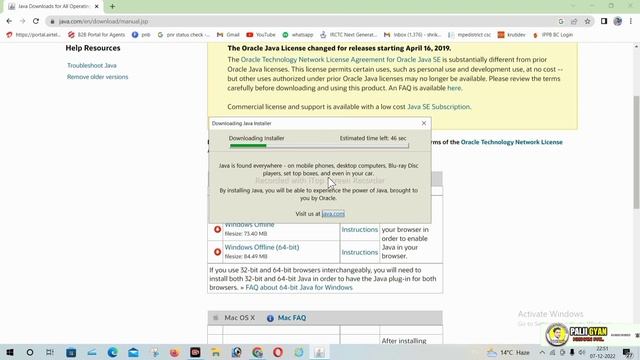Open the whatsapp bookmark
Screen dimensions: 640x360
pos(298,35)
